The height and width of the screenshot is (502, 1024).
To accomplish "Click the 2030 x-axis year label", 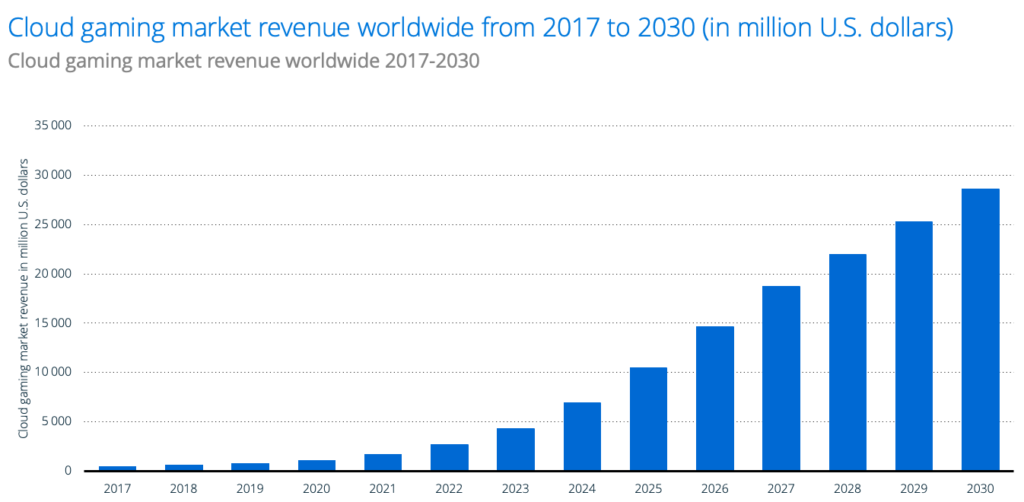I will [x=979, y=486].
